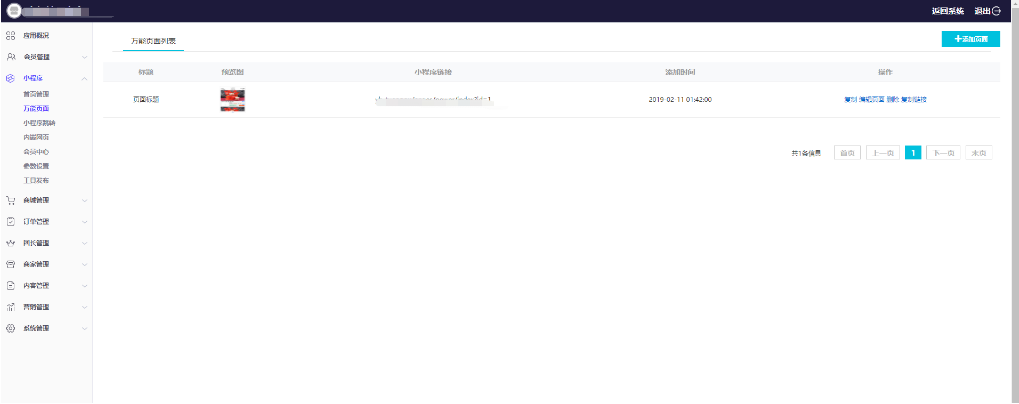The image size is (1019, 404).
Task: Click the 小程序链接 column header
Action: tap(433, 72)
